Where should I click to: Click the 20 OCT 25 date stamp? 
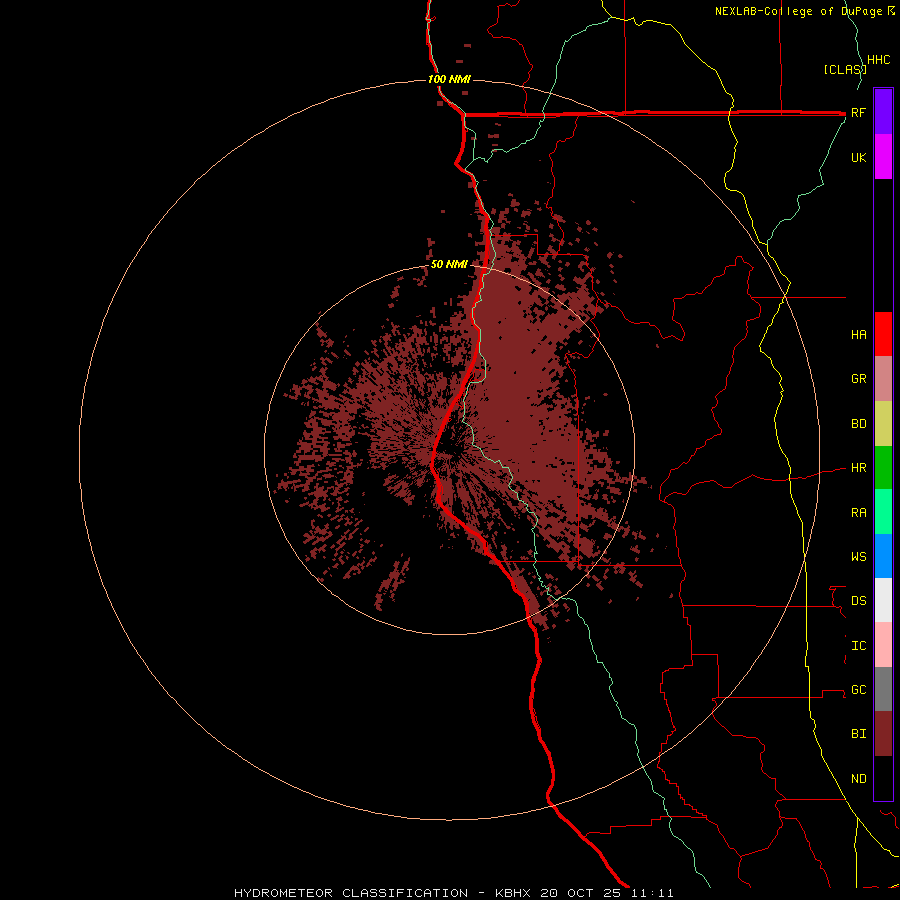pyautogui.click(x=581, y=893)
